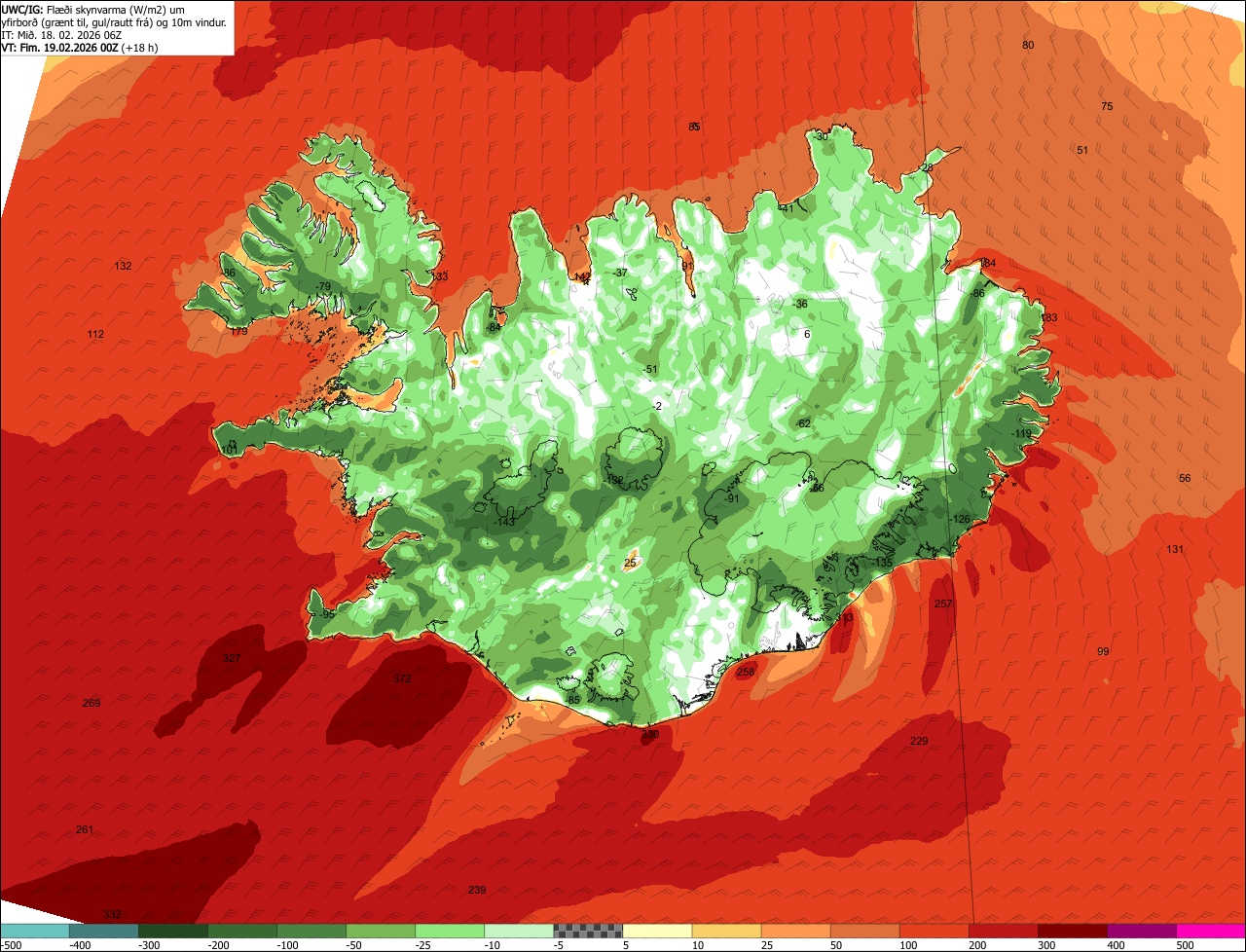Select the darkest green swatch between -300 and -200
Image resolution: width=1246 pixels, height=952 pixels.
[x=172, y=931]
